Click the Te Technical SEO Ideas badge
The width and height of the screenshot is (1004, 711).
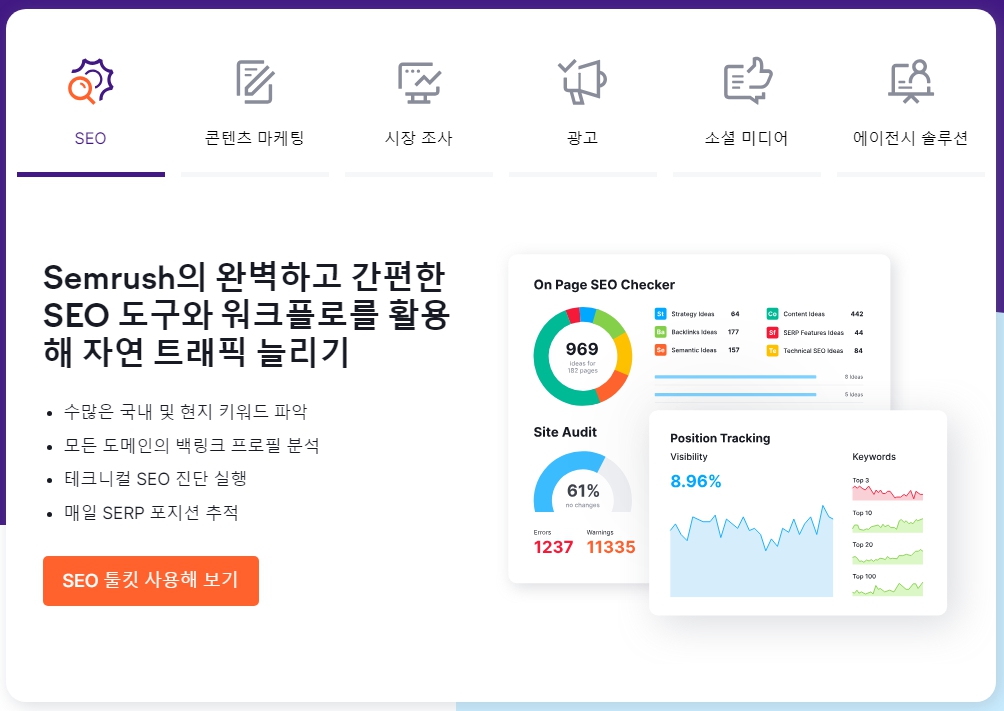tap(772, 350)
